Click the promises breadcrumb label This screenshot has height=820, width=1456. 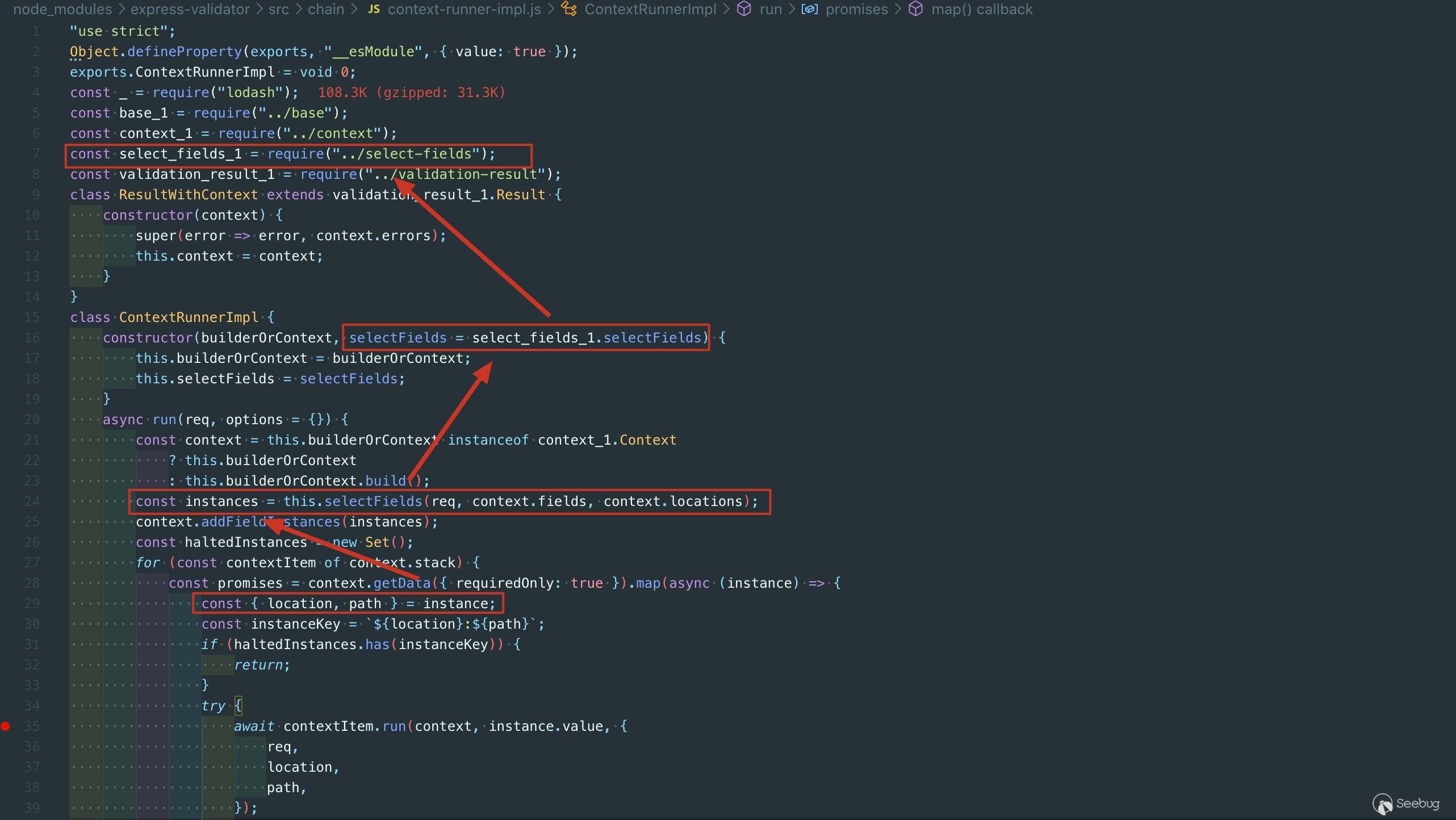click(x=856, y=9)
